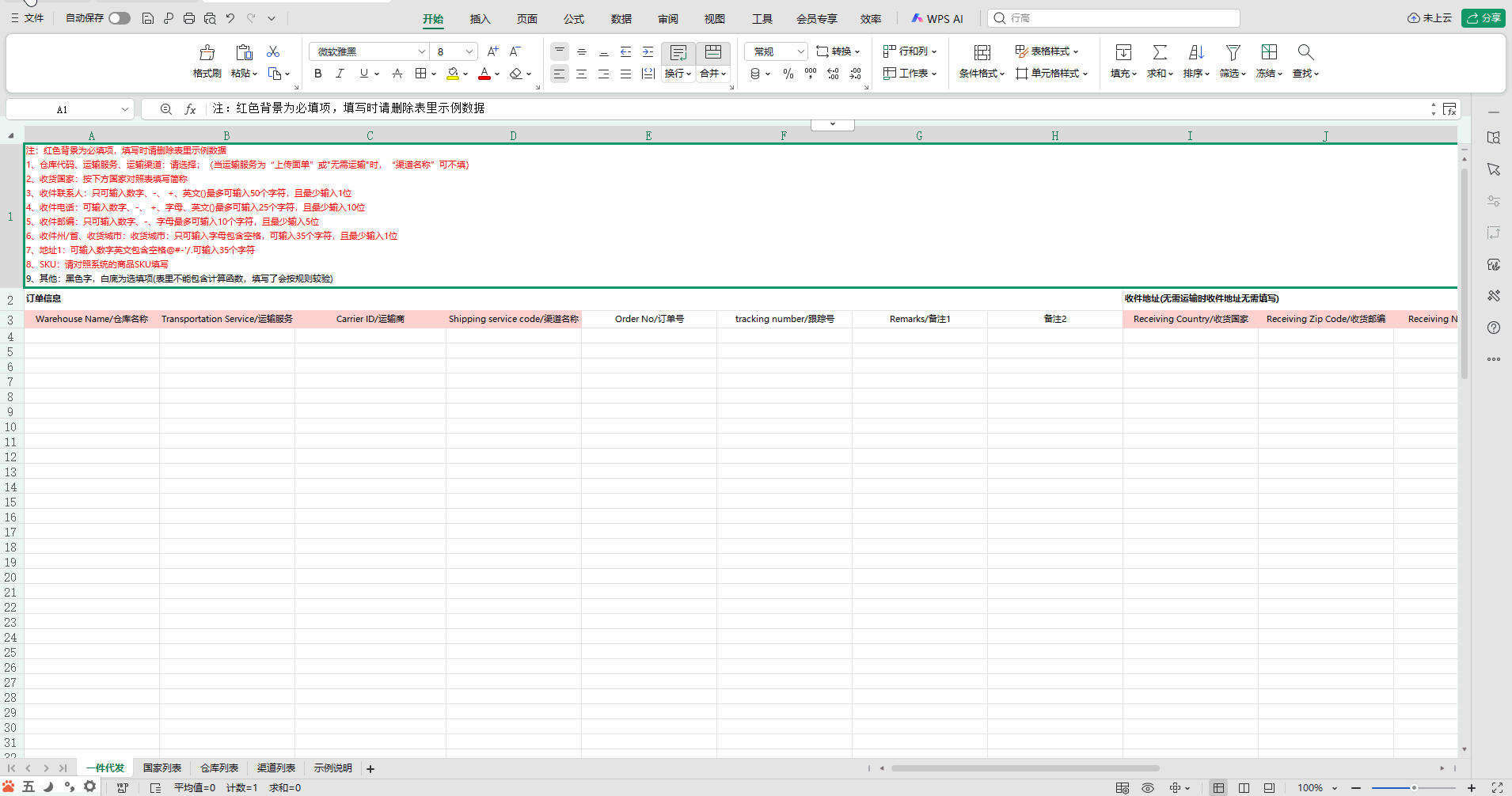Open the number format (常规) dropdown
Viewport: 1512px width, 796px height.
pos(800,52)
